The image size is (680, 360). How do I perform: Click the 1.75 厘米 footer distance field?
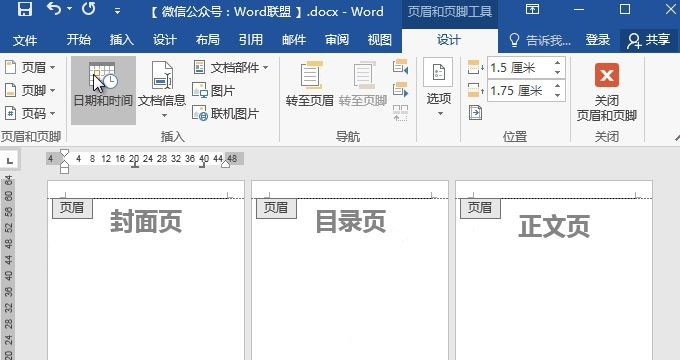[x=519, y=91]
